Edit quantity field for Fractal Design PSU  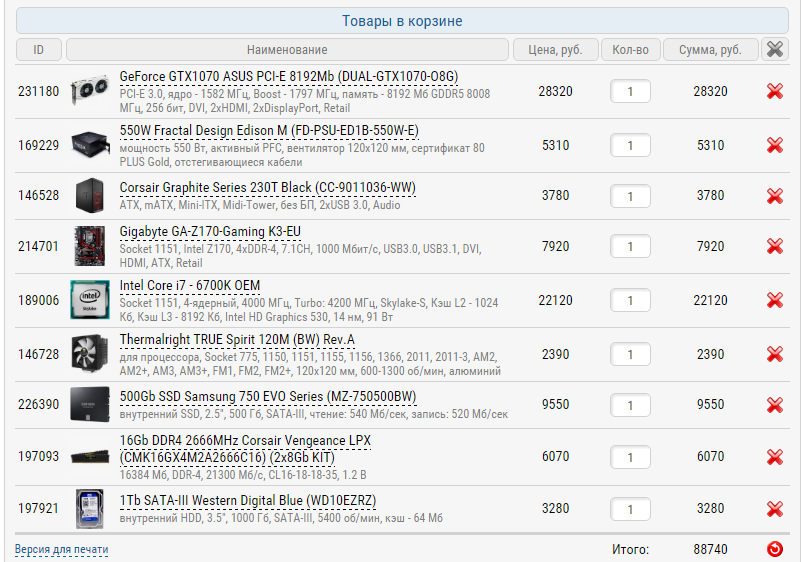(630, 146)
